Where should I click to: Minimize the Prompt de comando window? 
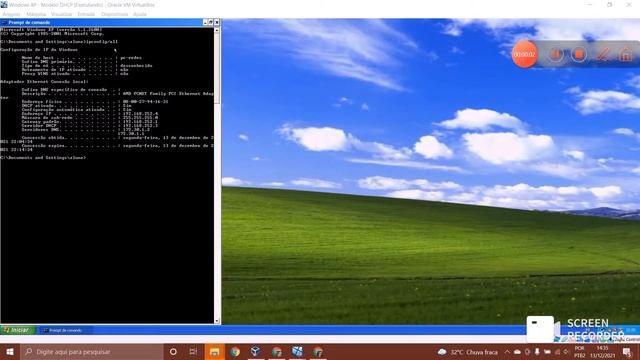click(205, 22)
